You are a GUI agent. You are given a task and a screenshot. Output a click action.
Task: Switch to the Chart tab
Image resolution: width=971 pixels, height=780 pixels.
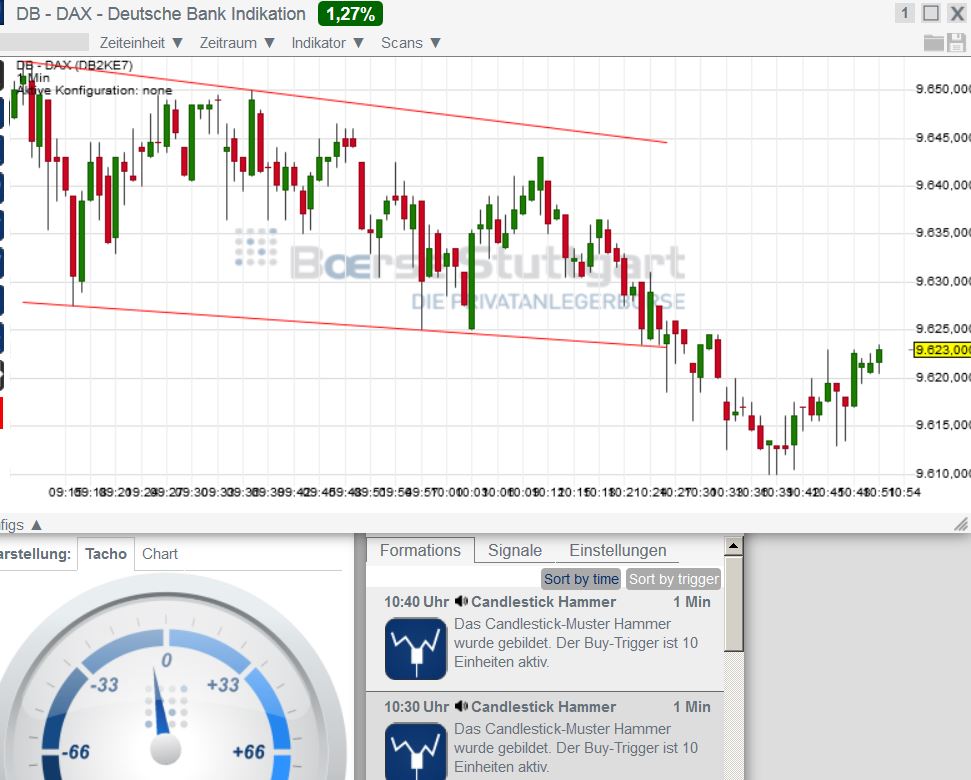point(159,553)
